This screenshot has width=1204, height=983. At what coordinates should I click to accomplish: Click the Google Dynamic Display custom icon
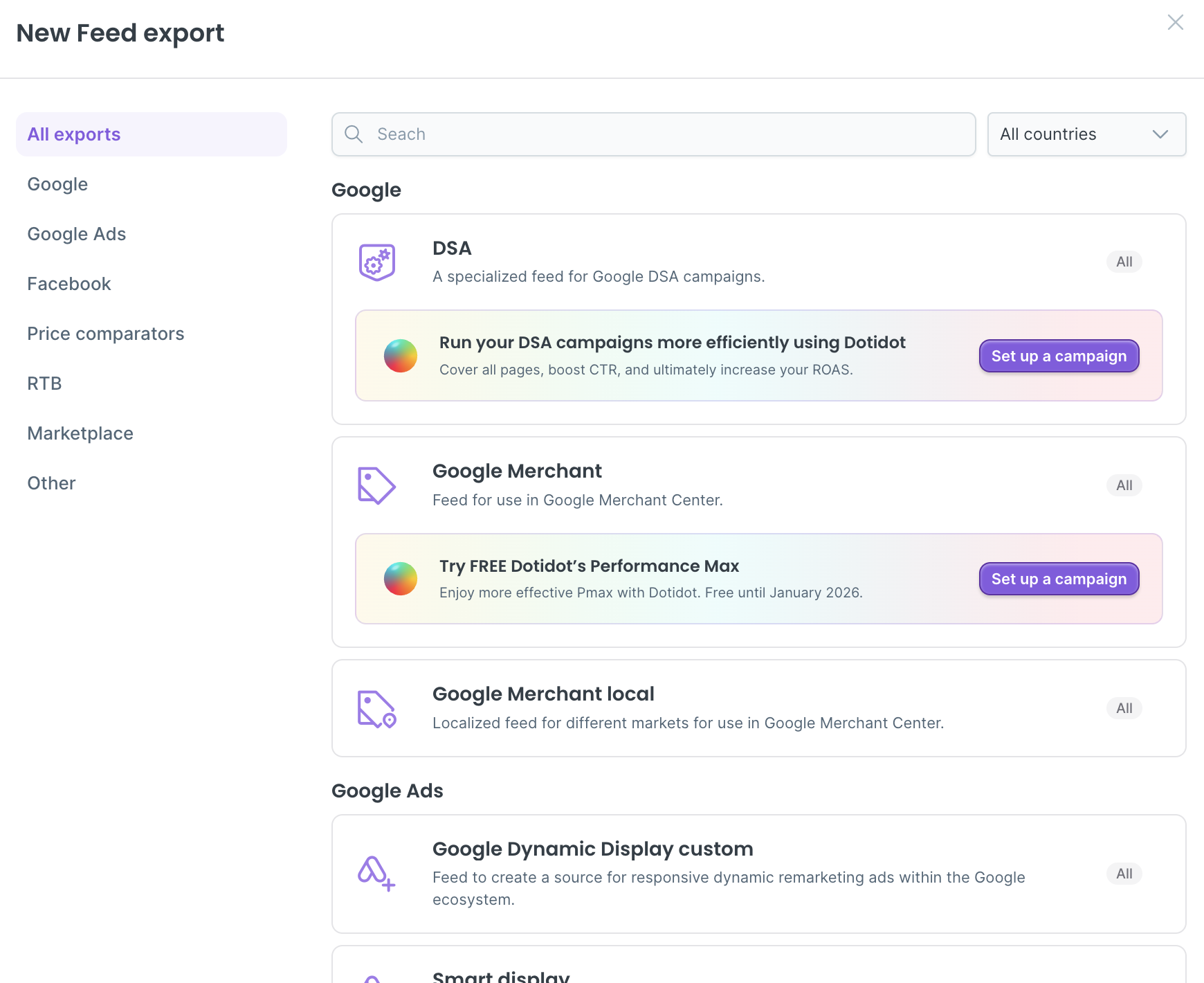click(376, 874)
